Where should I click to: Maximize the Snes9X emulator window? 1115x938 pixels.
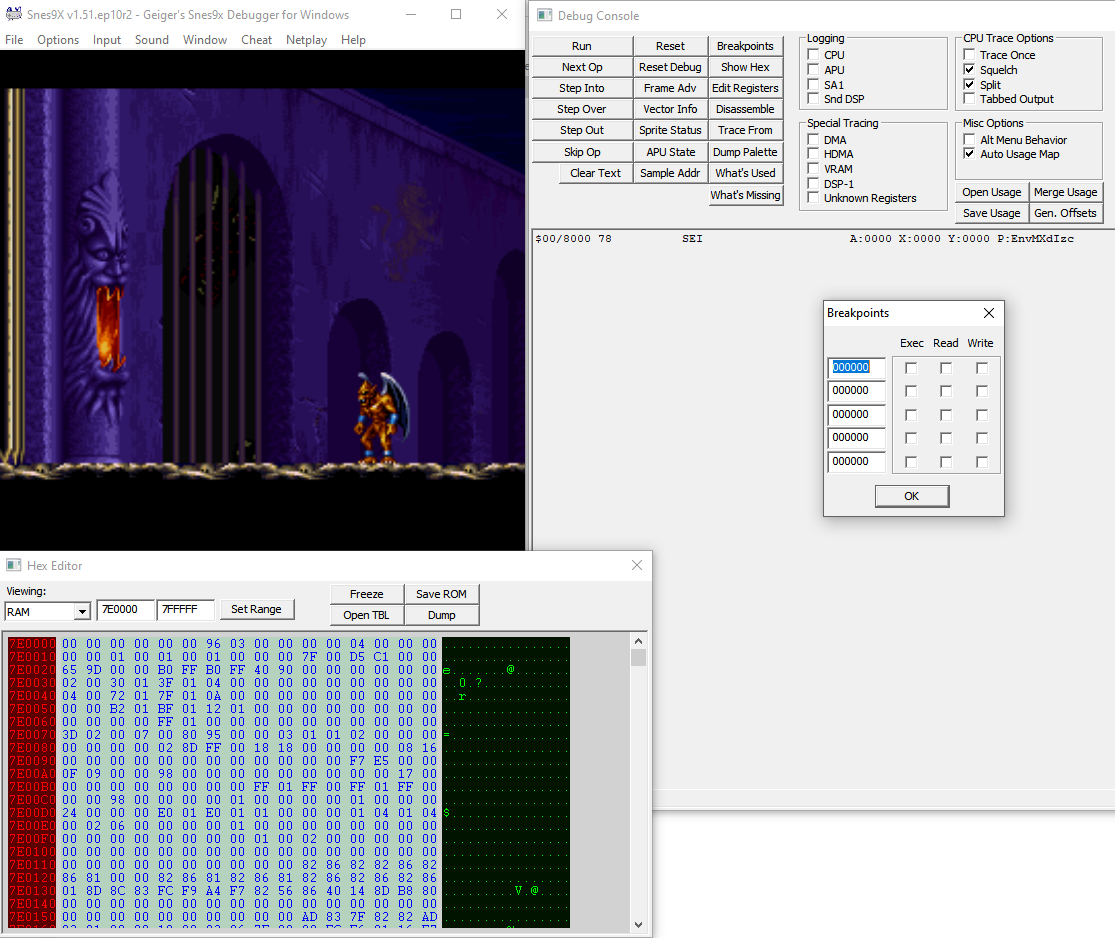click(456, 15)
